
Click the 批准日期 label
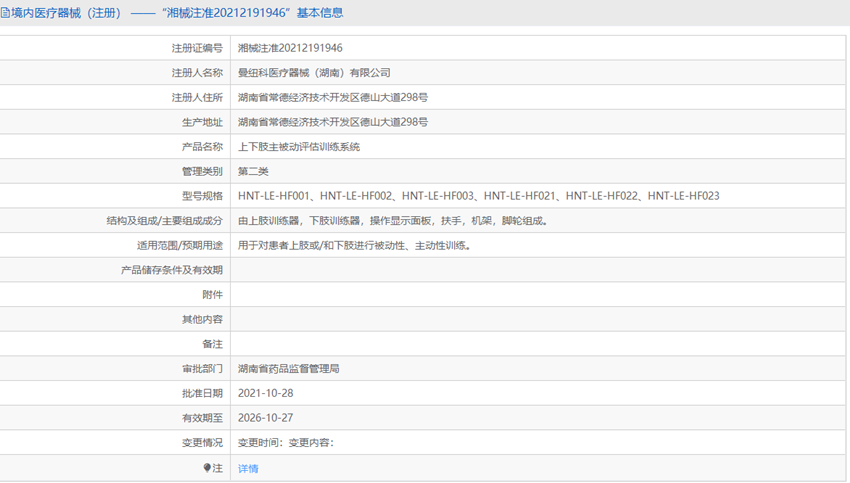(x=202, y=394)
